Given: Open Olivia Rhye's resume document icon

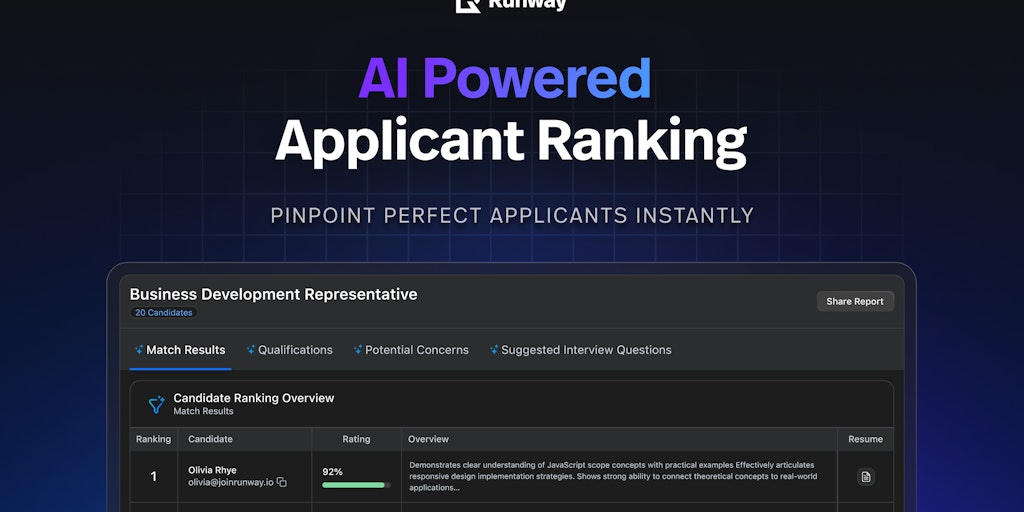Looking at the screenshot, I should click(x=866, y=477).
